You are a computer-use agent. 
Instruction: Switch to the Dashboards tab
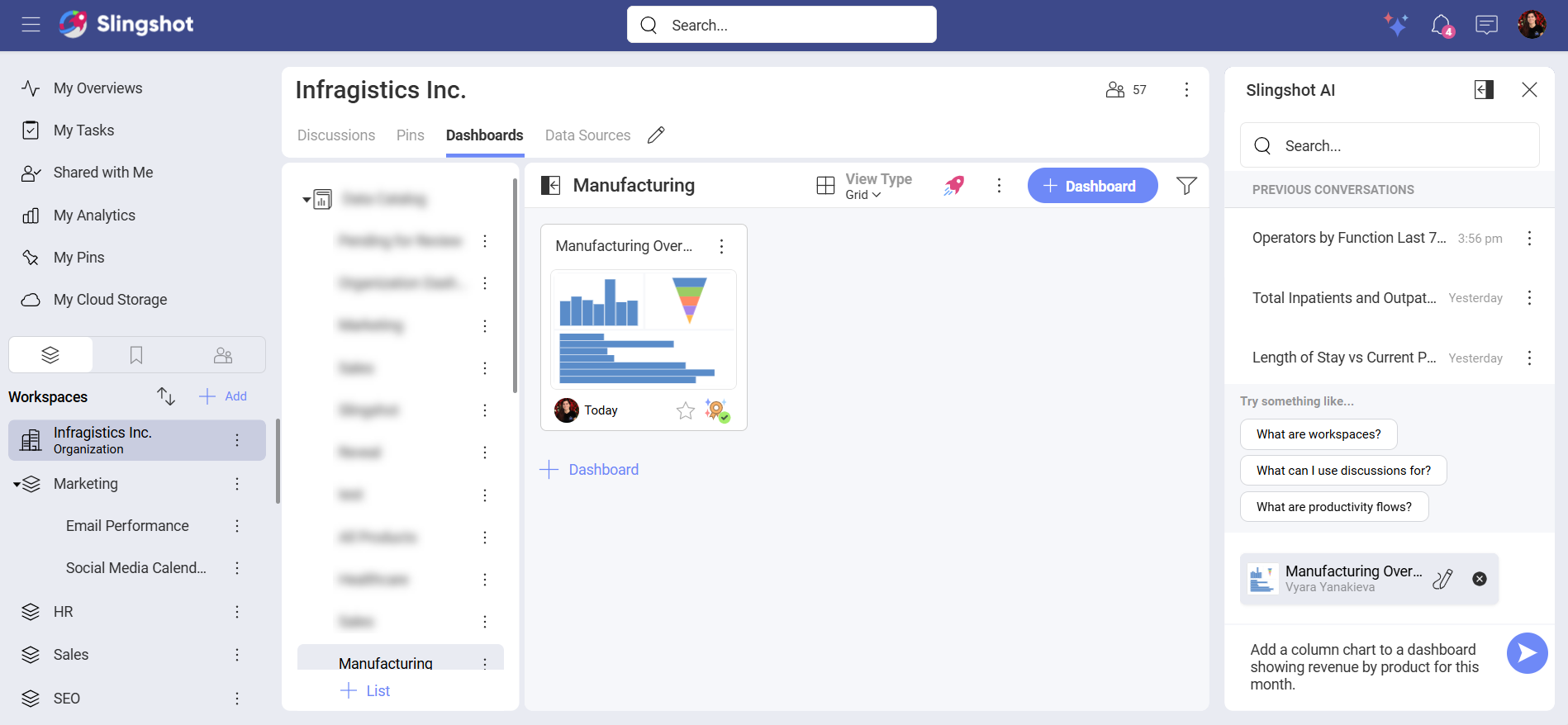click(485, 135)
